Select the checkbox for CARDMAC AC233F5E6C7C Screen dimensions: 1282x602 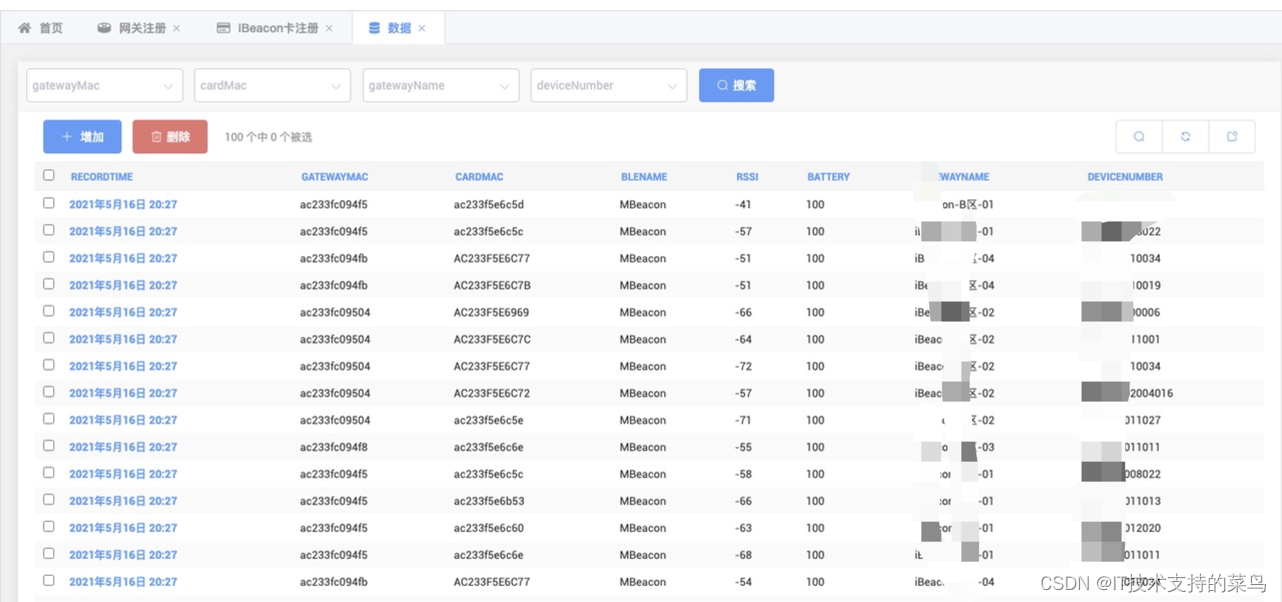coord(48,338)
